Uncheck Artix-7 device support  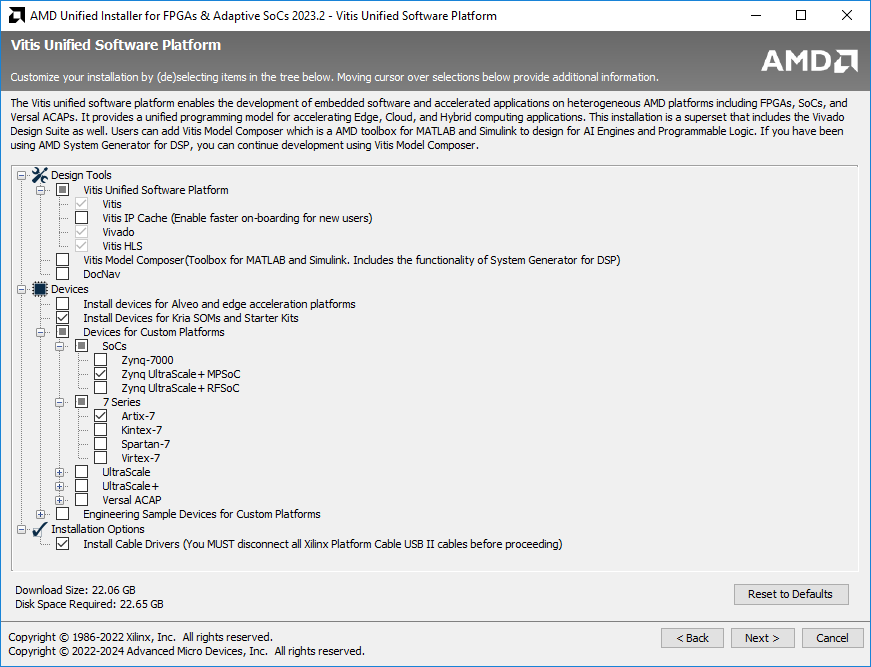click(101, 416)
